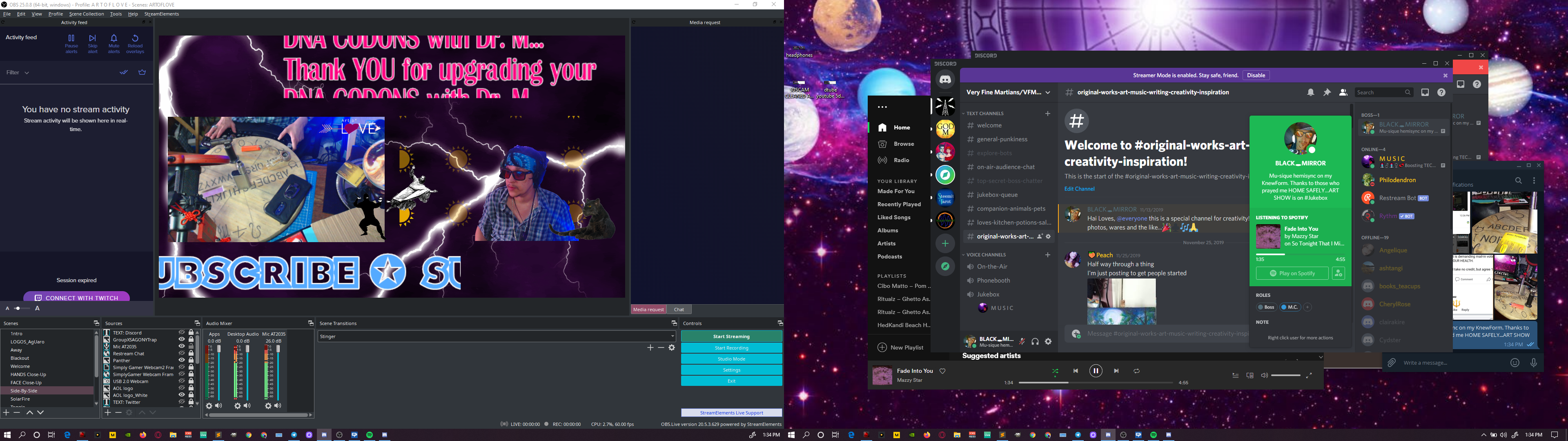Toggle Spotify repeat
Screen dimensions: 1568x441
[1136, 371]
